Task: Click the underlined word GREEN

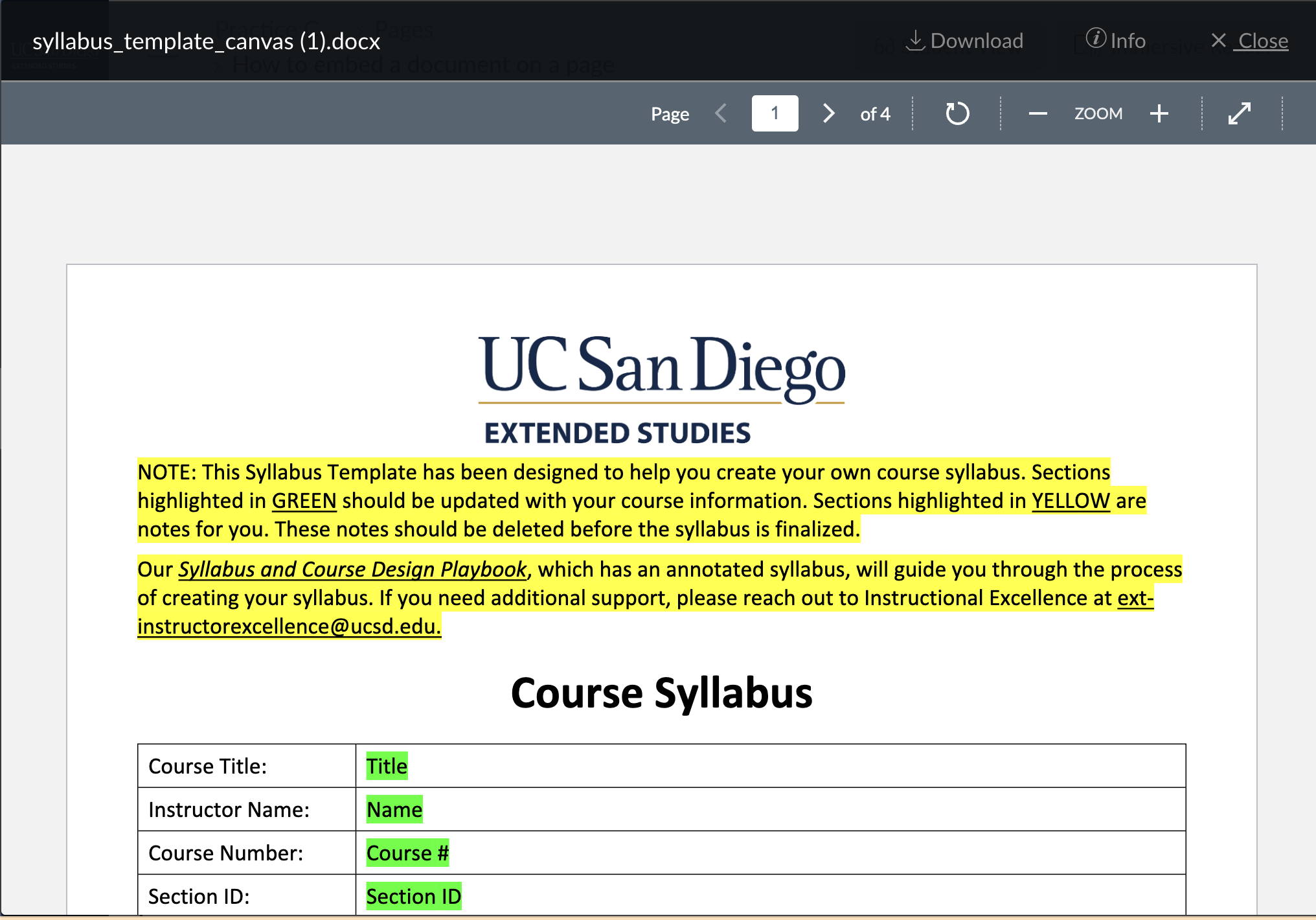Action: pos(304,500)
